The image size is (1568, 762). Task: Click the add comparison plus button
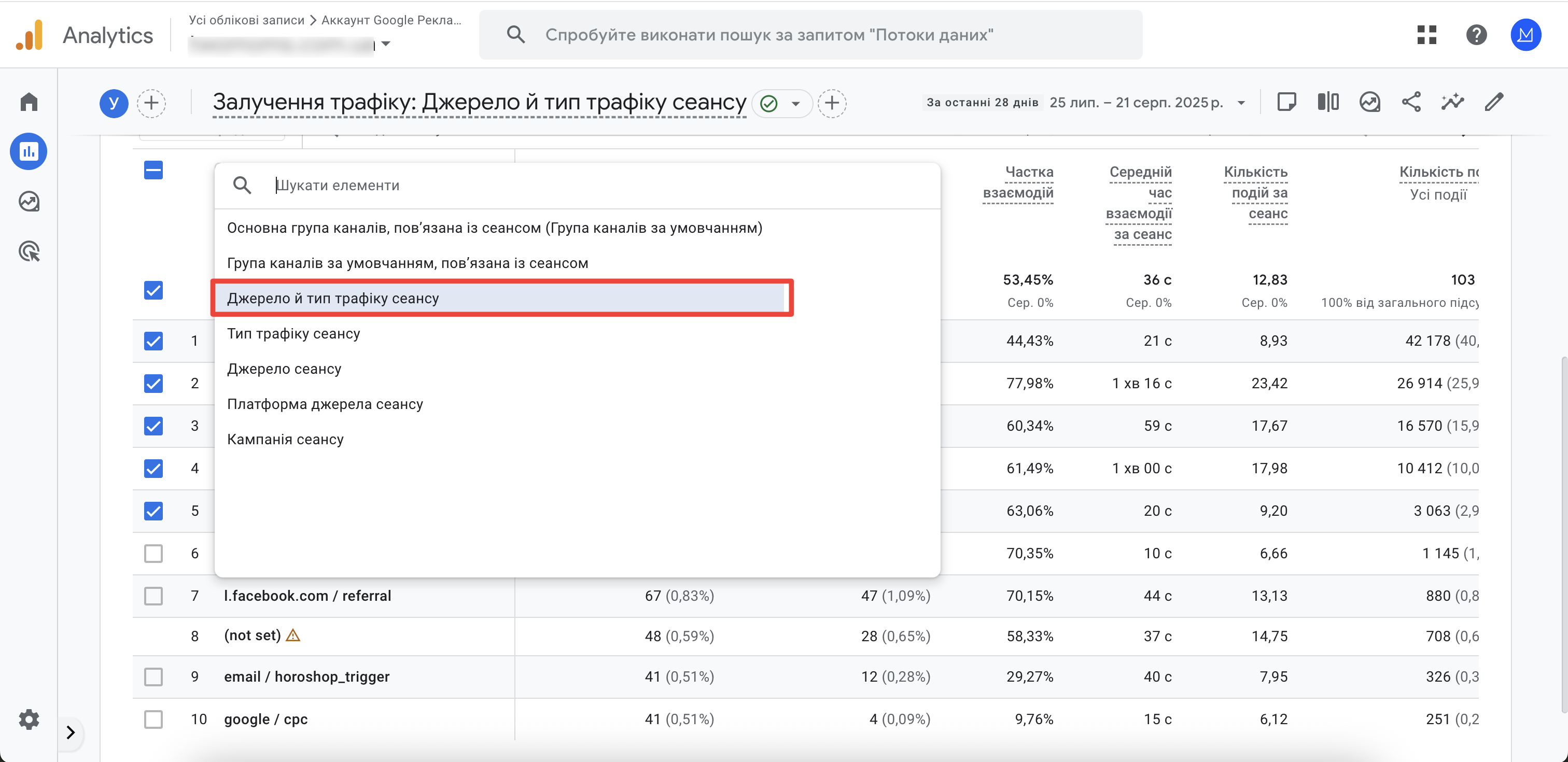[x=151, y=103]
